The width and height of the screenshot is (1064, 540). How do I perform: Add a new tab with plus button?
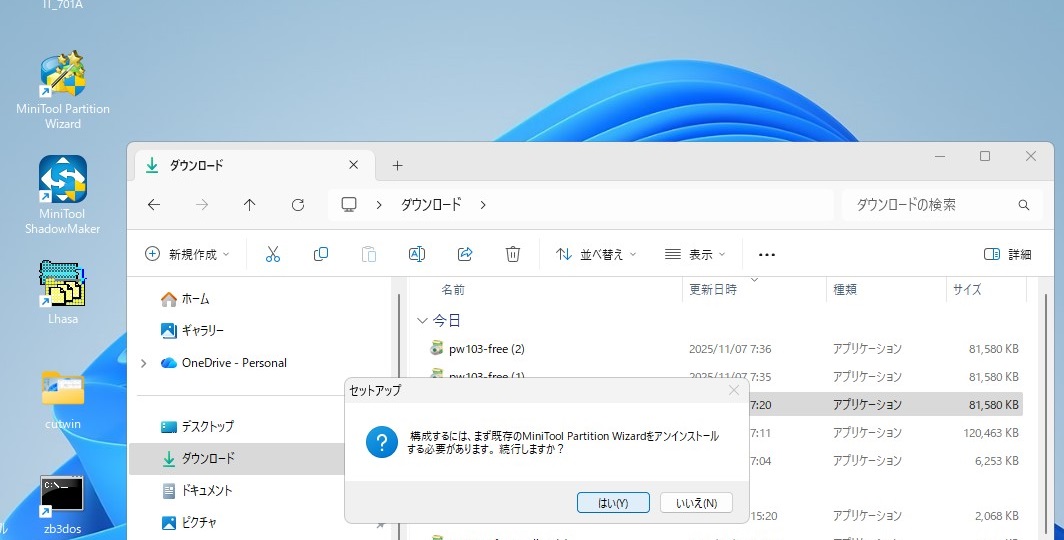pos(397,165)
